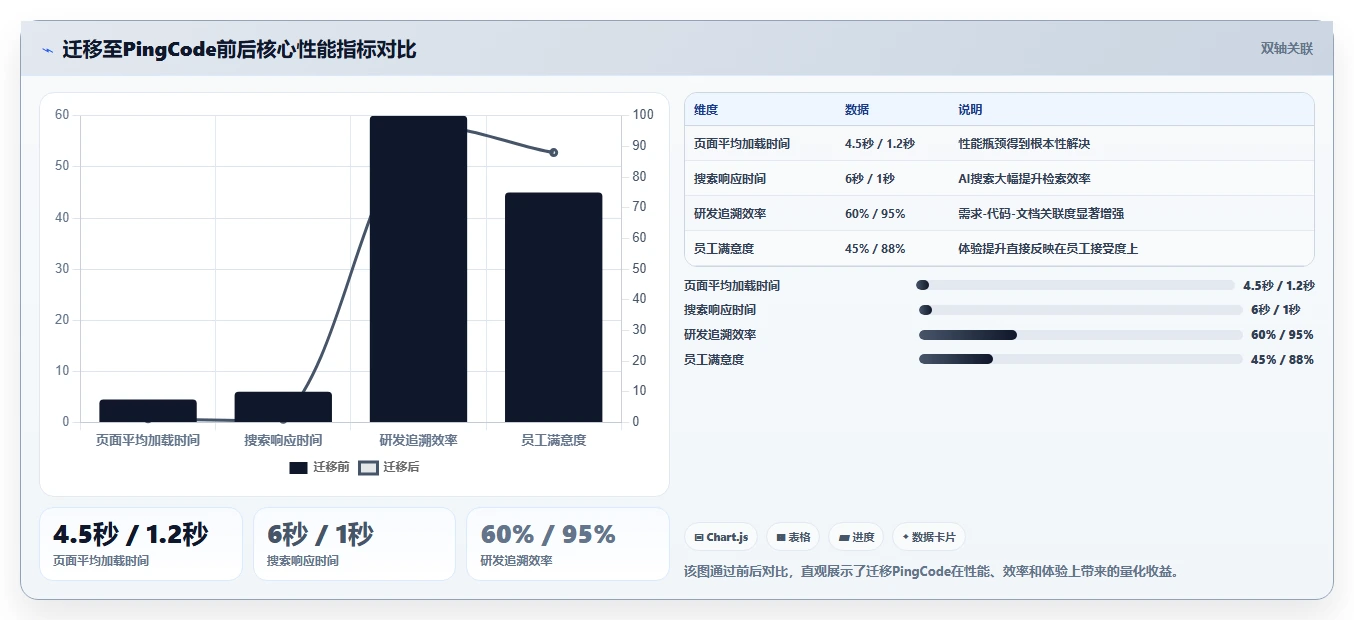Click 员工满意度 label in progress list
1354x620 pixels.
coord(714,360)
